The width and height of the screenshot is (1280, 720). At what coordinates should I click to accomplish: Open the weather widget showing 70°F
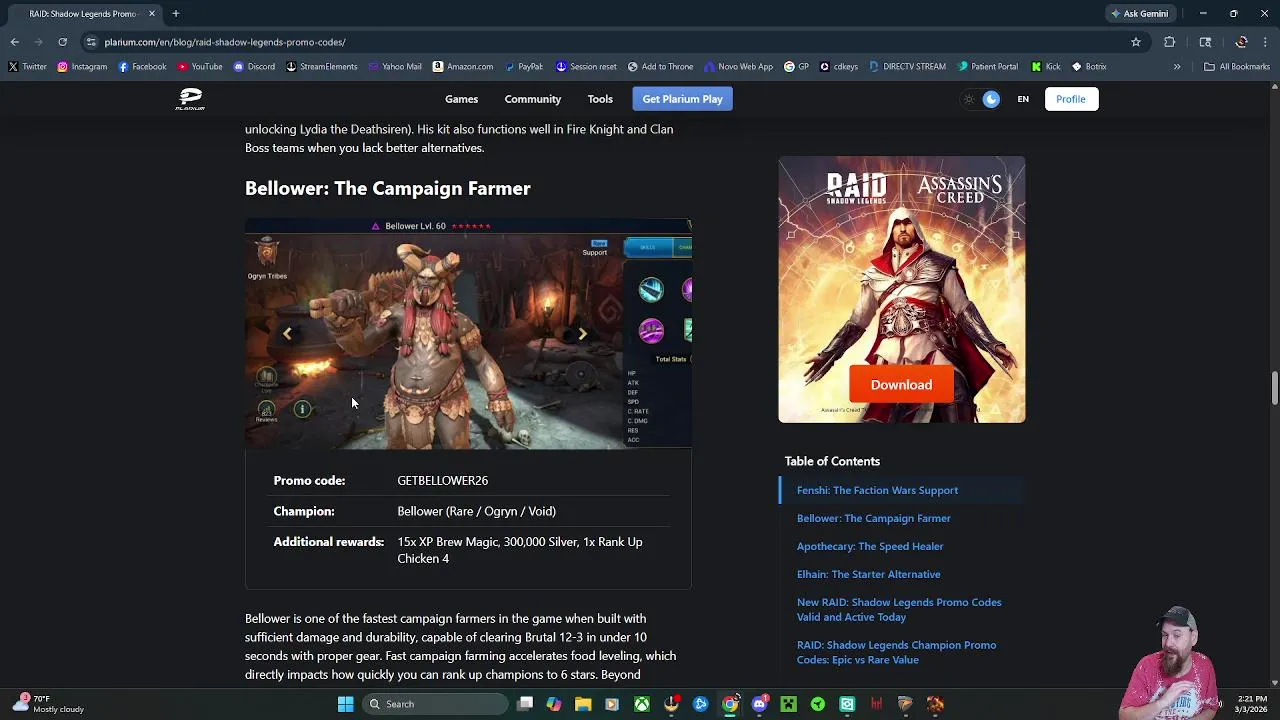48,704
